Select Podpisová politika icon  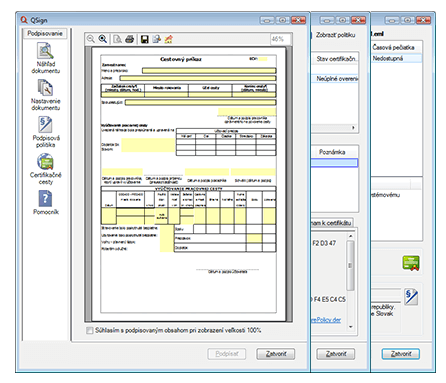click(46, 132)
